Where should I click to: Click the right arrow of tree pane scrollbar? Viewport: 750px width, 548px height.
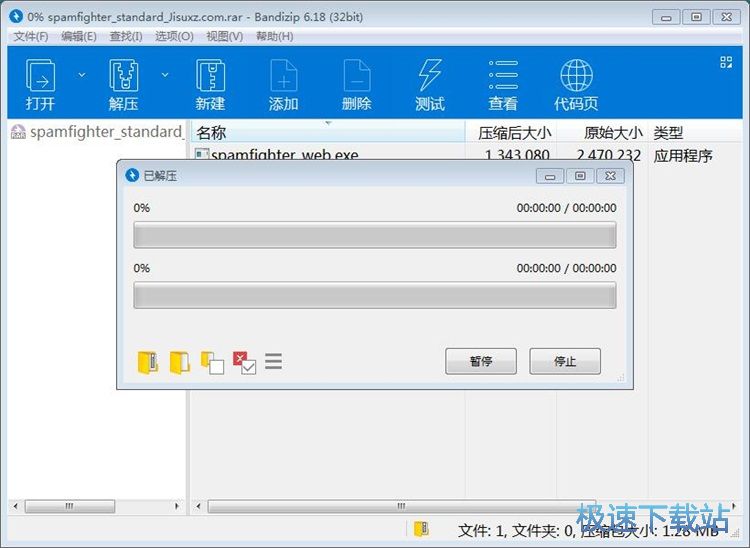[x=177, y=506]
